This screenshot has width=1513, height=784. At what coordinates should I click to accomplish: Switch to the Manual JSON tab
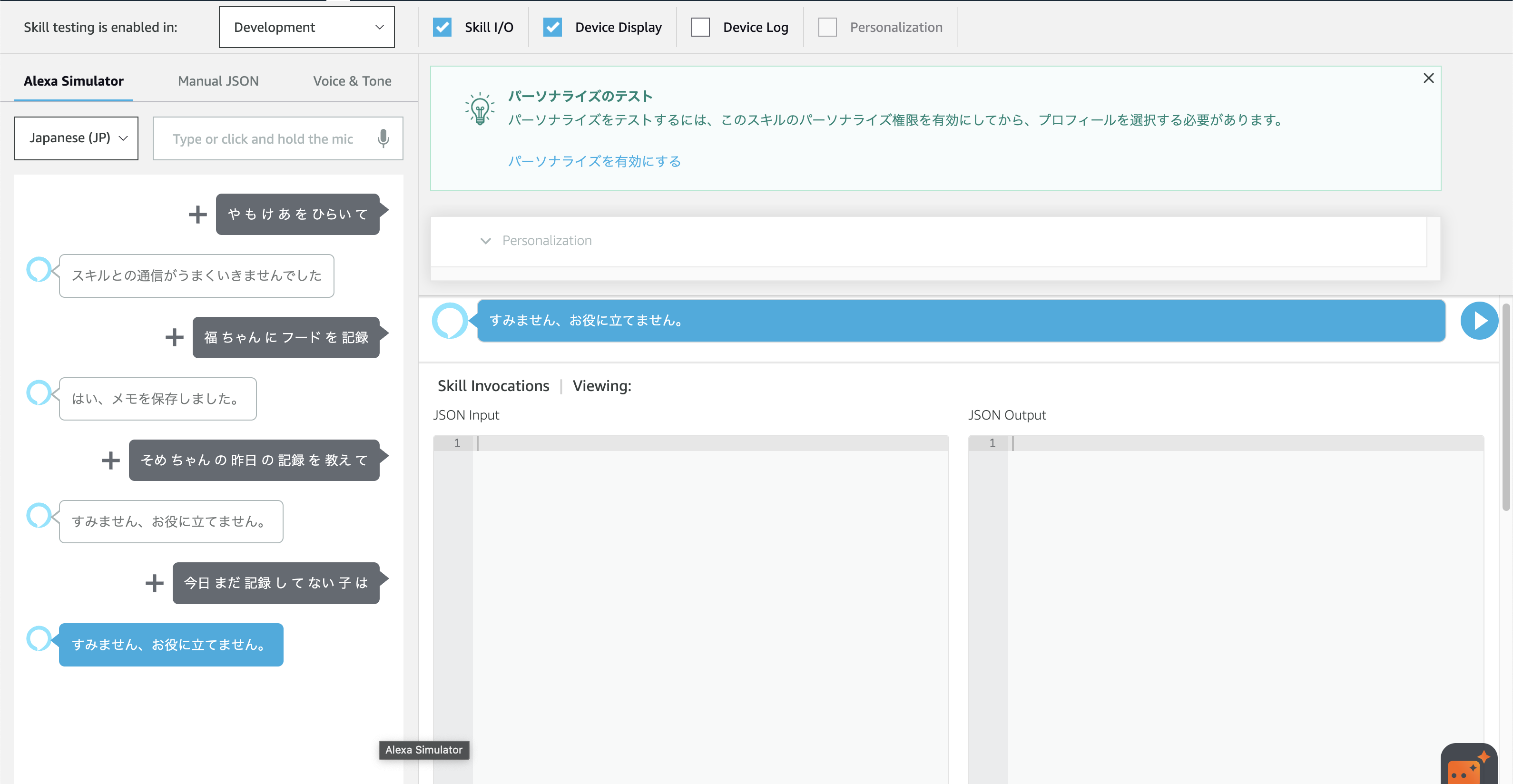(x=218, y=81)
